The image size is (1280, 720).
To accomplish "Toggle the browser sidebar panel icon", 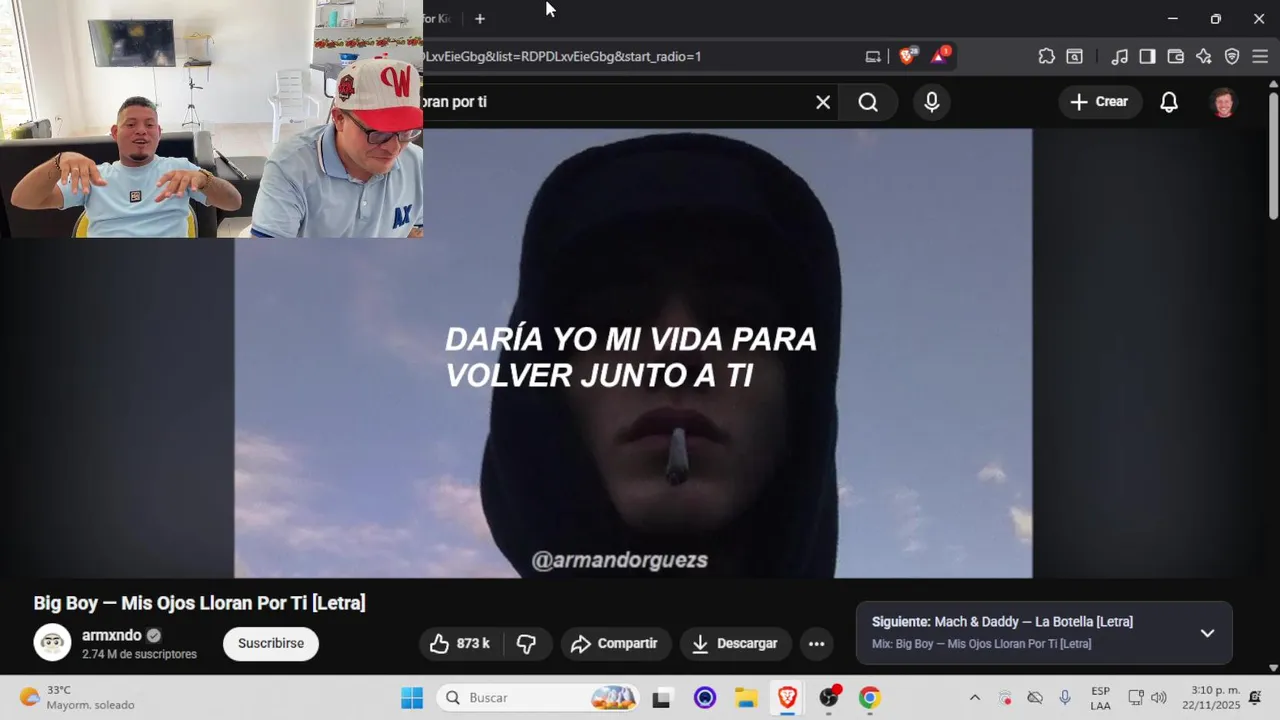I will 1147,56.
